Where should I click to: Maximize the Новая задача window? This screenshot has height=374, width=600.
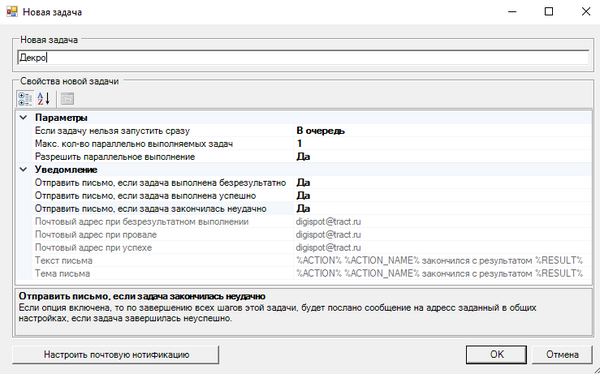(x=549, y=11)
